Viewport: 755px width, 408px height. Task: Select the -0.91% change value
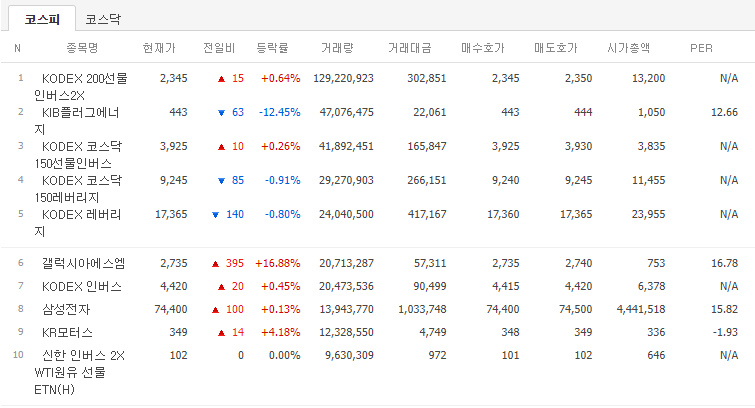283,180
